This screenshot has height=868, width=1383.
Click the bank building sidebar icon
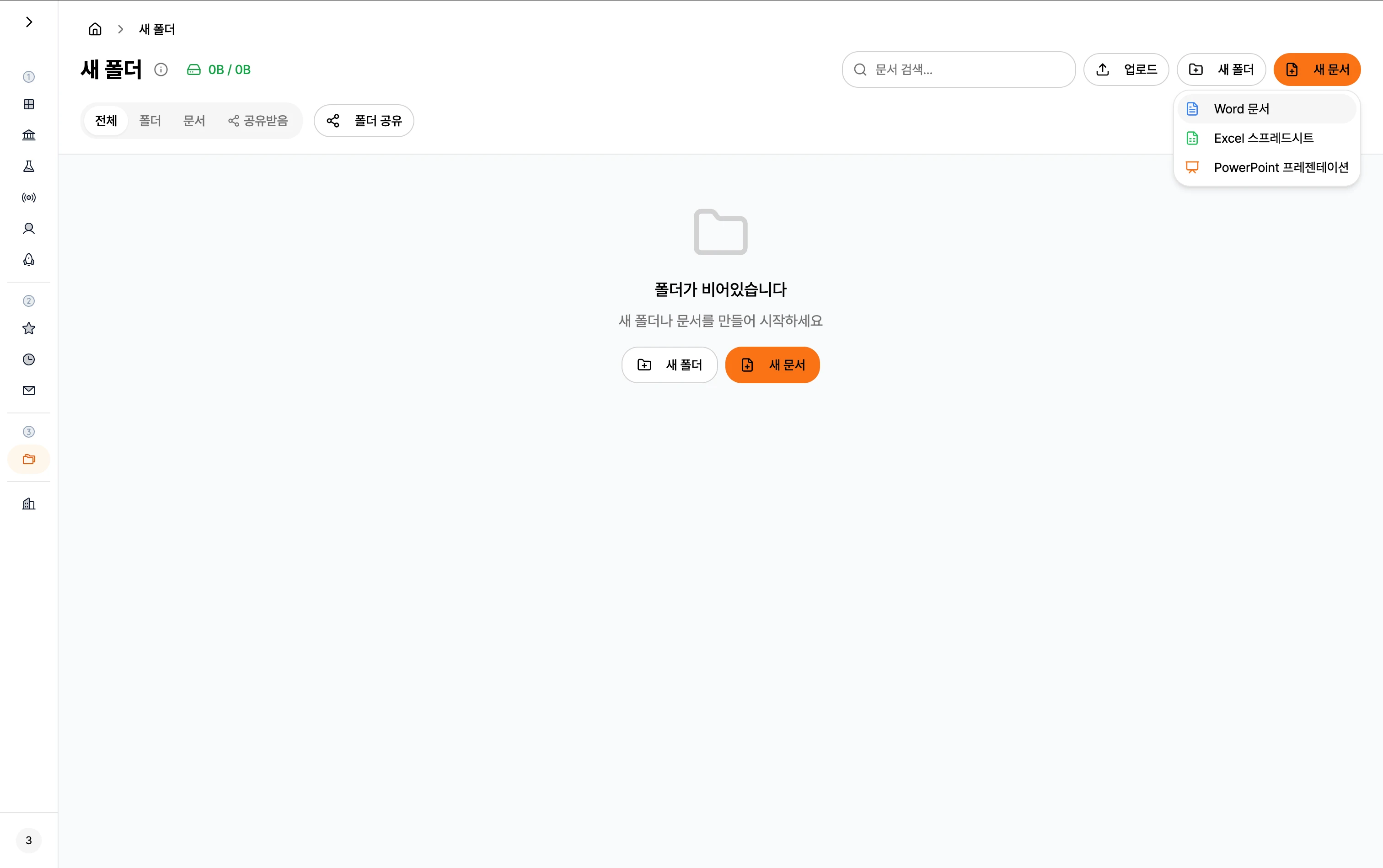(x=29, y=135)
